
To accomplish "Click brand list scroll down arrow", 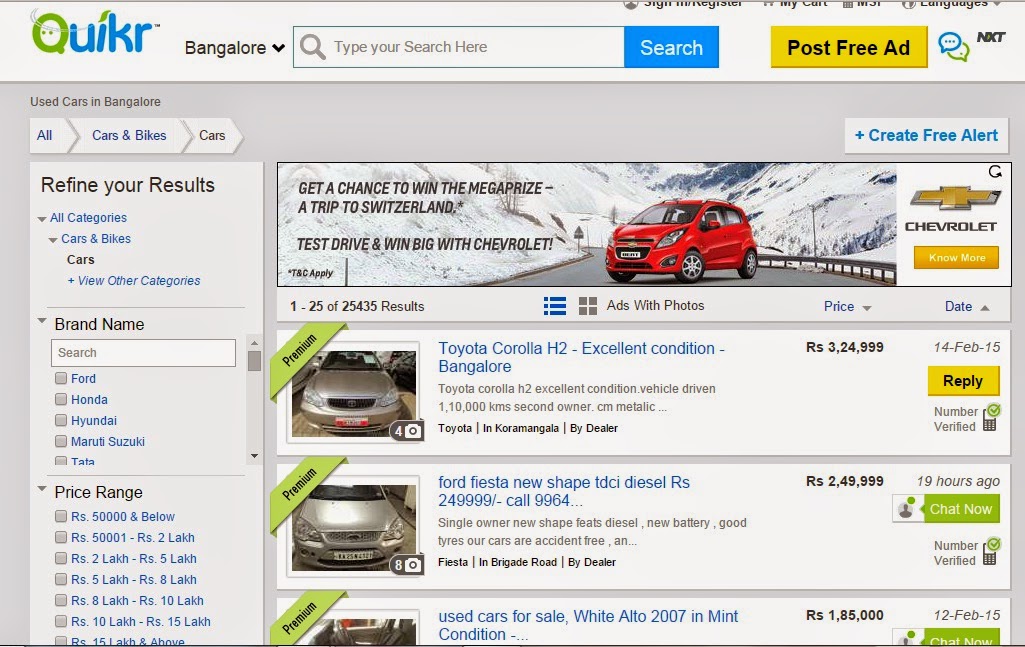I will (x=254, y=456).
